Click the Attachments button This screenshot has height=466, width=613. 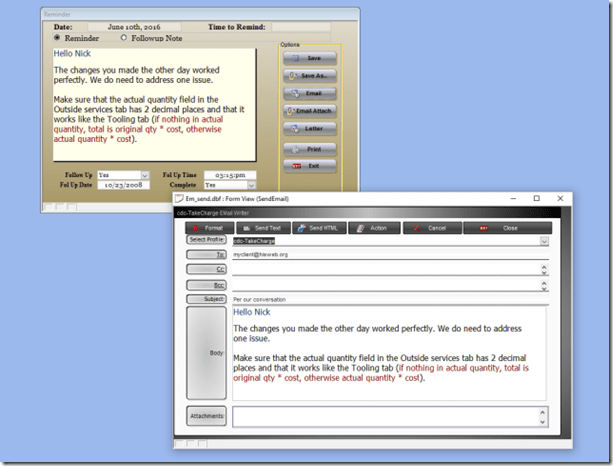click(x=206, y=416)
